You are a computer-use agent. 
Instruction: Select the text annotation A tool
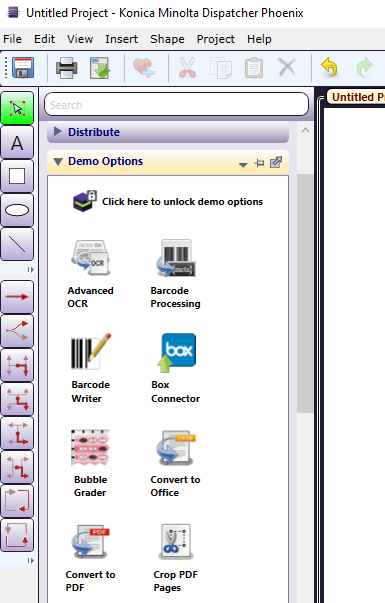[17, 143]
